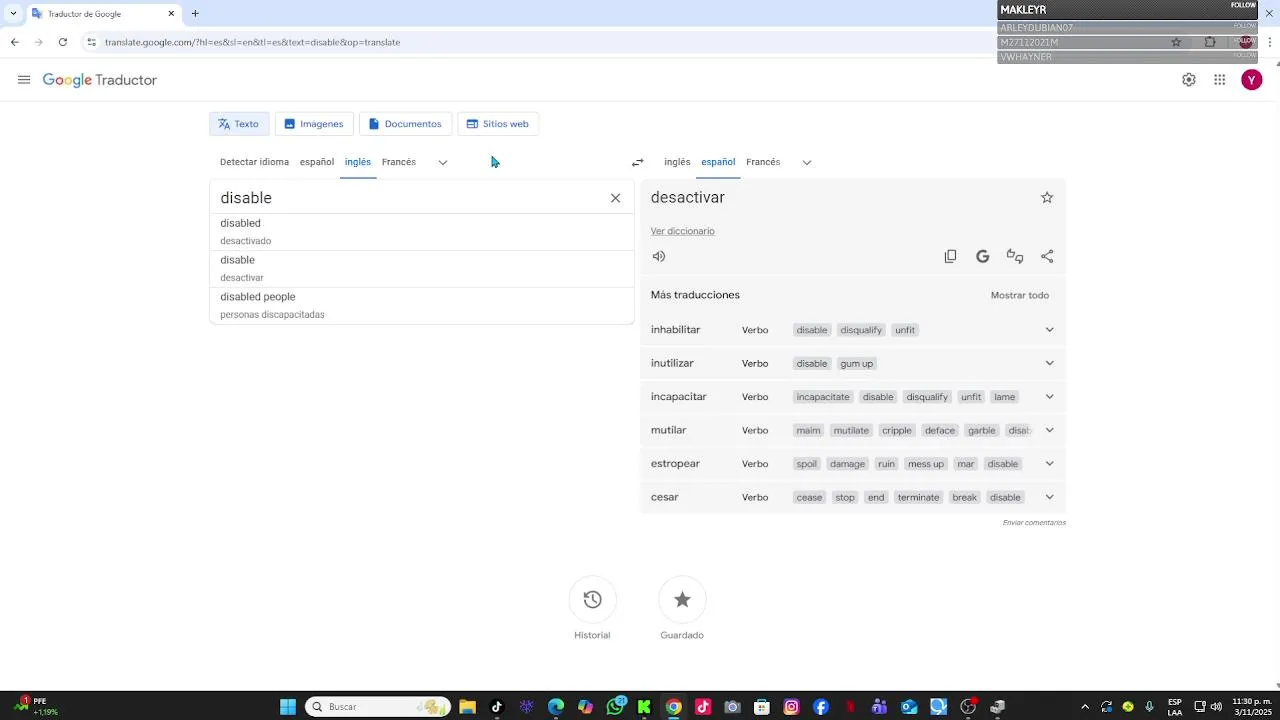Open the Chrome tab search dropdown
The width and height of the screenshot is (1280, 720).
point(13,14)
